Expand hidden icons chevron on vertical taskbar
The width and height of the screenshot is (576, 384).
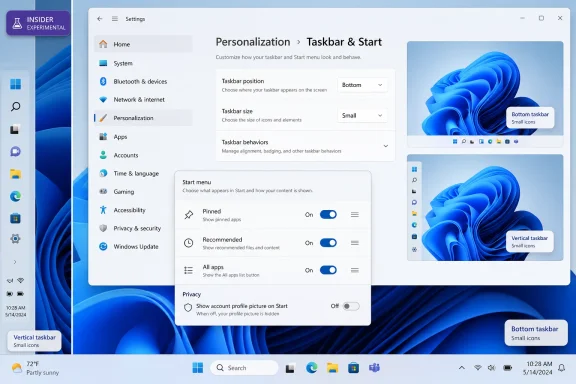click(15, 262)
